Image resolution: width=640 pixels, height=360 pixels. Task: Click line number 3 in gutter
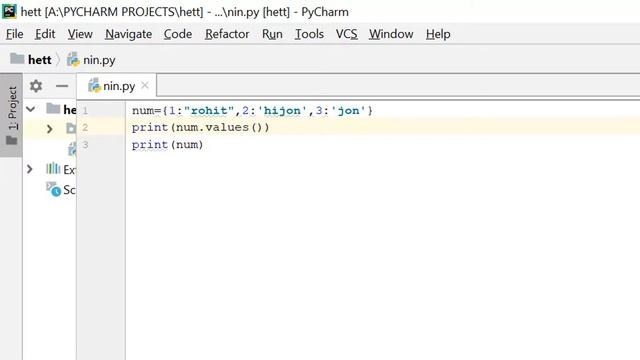tap(85, 144)
